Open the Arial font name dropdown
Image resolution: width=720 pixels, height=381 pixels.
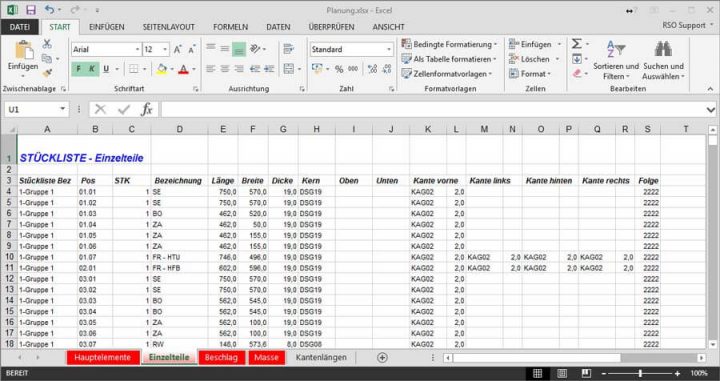click(137, 49)
